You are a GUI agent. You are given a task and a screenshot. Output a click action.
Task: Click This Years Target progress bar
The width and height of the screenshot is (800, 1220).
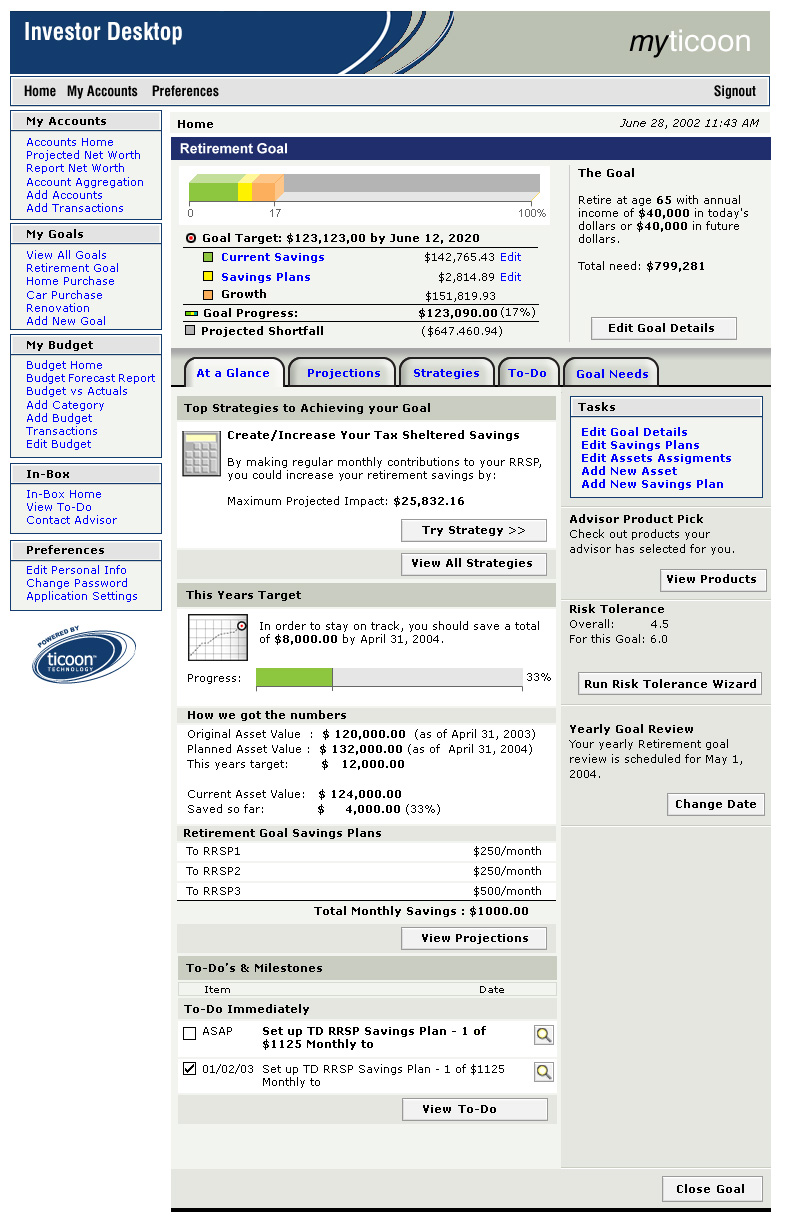(x=389, y=678)
